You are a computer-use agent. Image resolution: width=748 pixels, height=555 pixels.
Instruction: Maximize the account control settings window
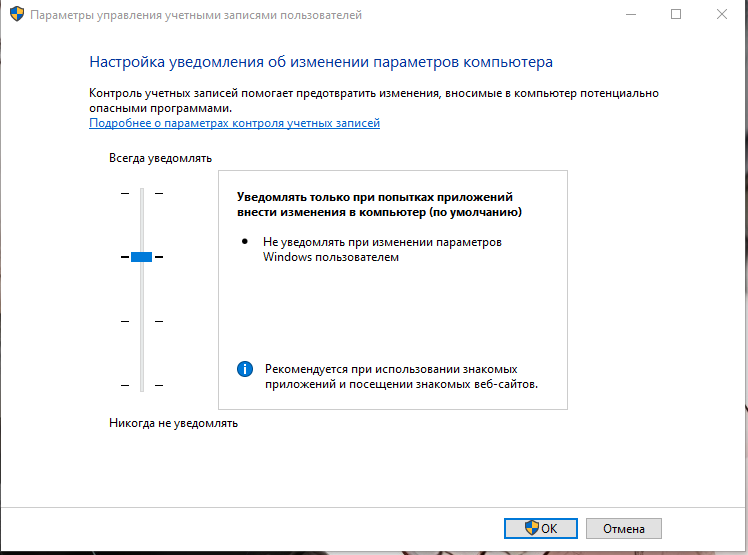pos(676,15)
